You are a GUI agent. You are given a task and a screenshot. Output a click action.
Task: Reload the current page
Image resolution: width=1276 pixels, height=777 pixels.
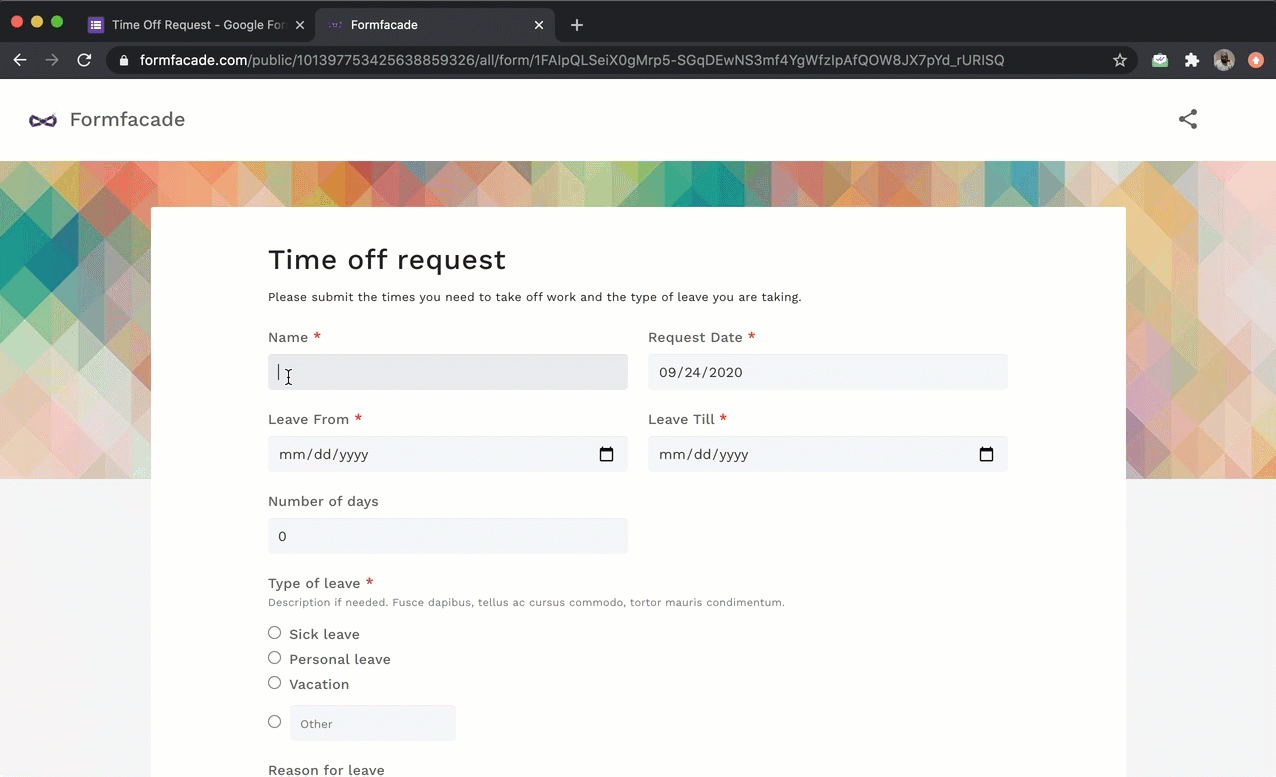click(84, 60)
